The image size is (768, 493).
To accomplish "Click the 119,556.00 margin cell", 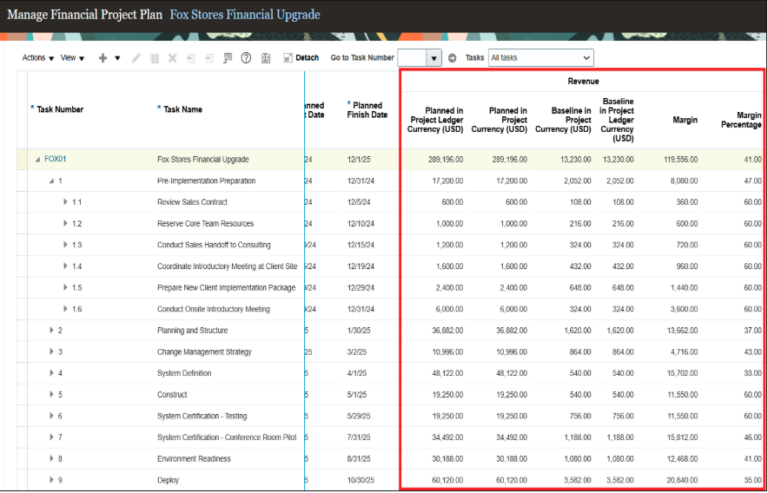I will (x=679, y=160).
